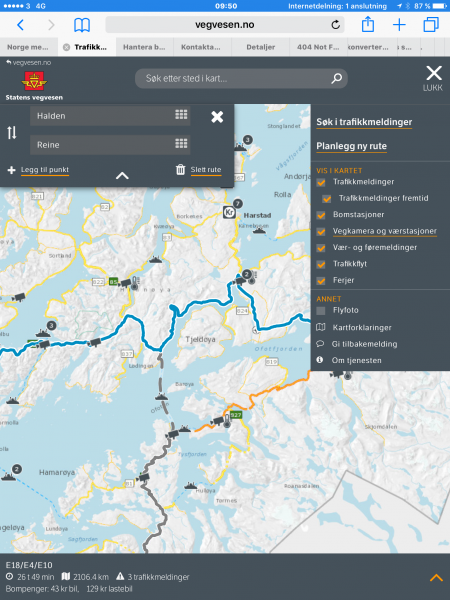Open Safari share icon
The width and height of the screenshot is (450, 600).
[368, 24]
